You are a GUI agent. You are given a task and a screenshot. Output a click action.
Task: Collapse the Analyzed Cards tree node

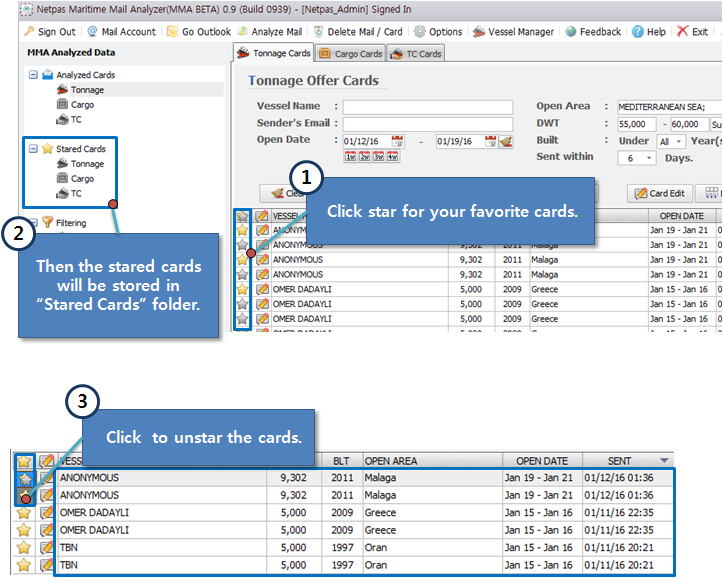click(33, 75)
